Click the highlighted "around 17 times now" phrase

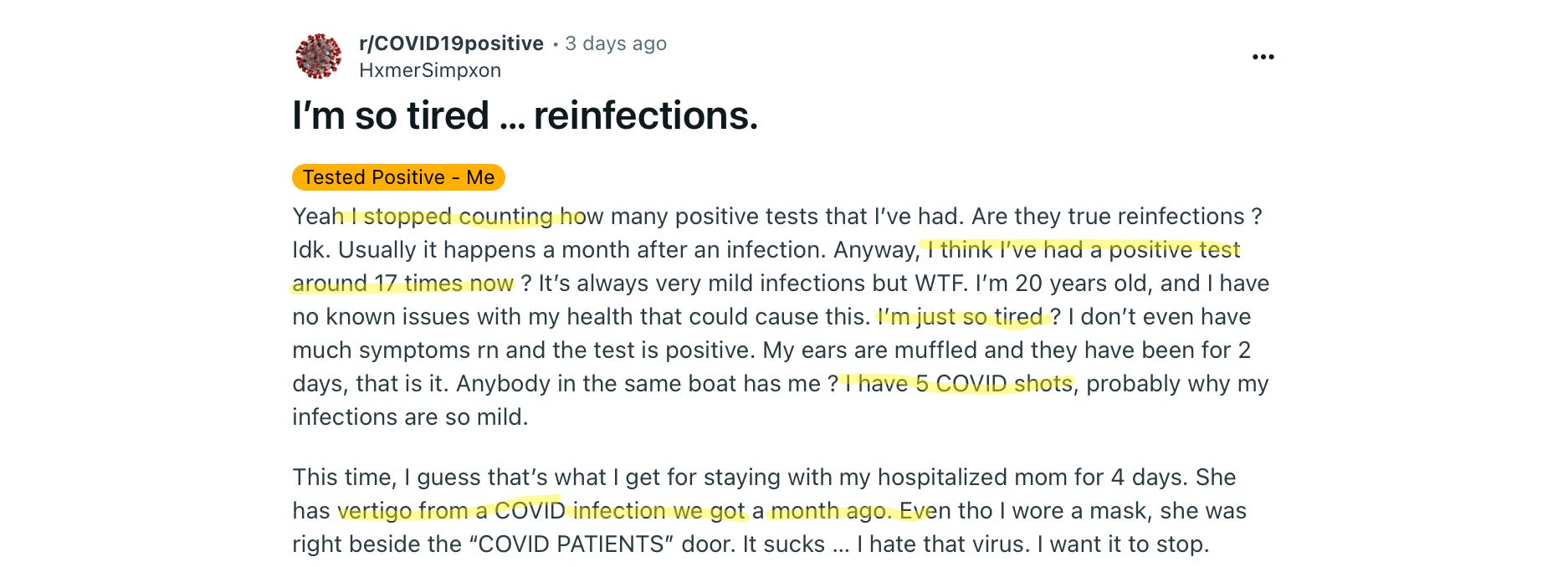[403, 283]
